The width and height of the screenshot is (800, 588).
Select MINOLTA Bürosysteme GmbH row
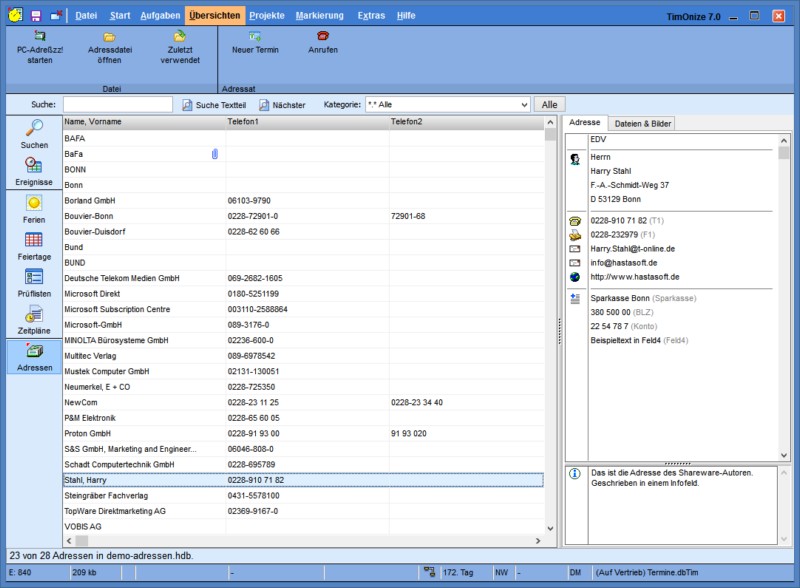(303, 340)
